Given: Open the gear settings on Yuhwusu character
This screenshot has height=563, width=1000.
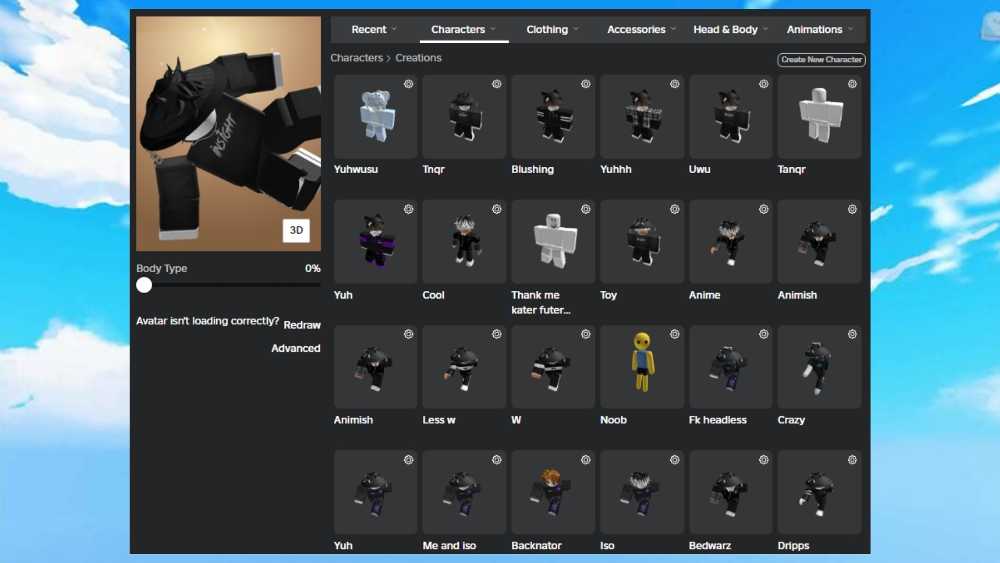Looking at the screenshot, I should tap(408, 84).
